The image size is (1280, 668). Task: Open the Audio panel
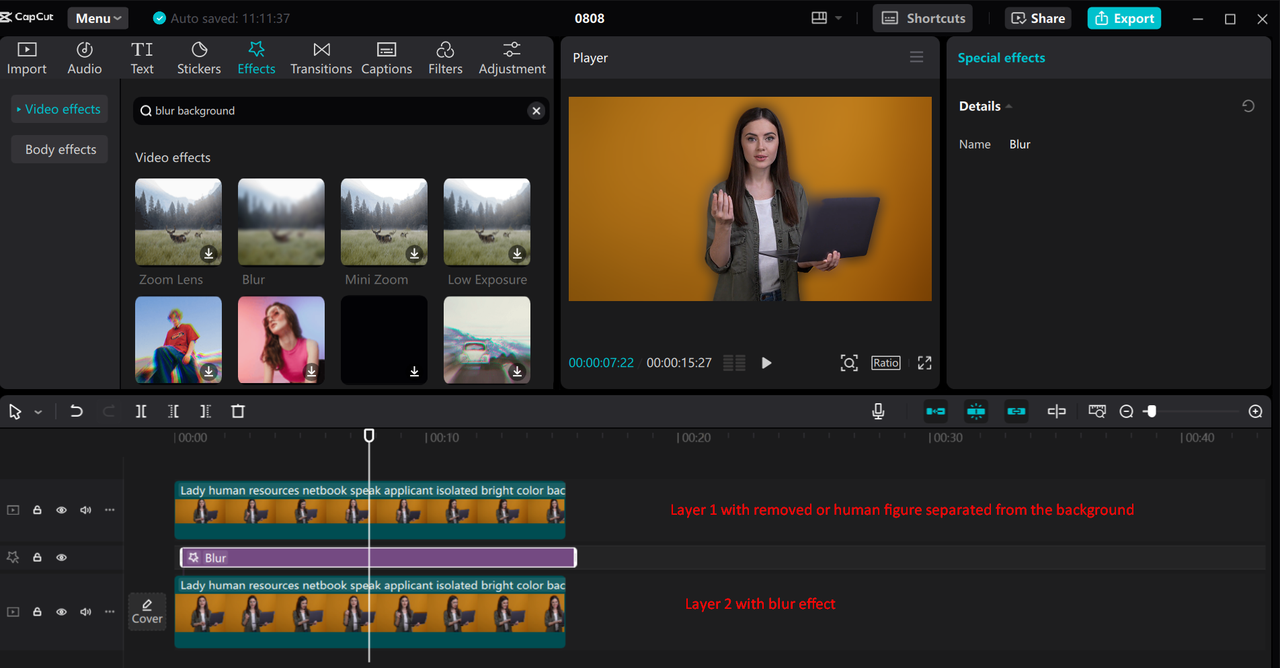(x=84, y=58)
